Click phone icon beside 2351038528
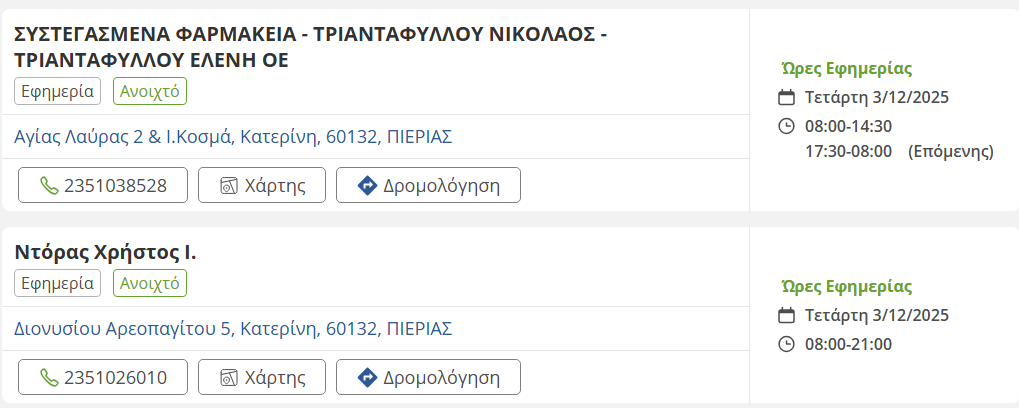1019x408 pixels. coord(48,185)
